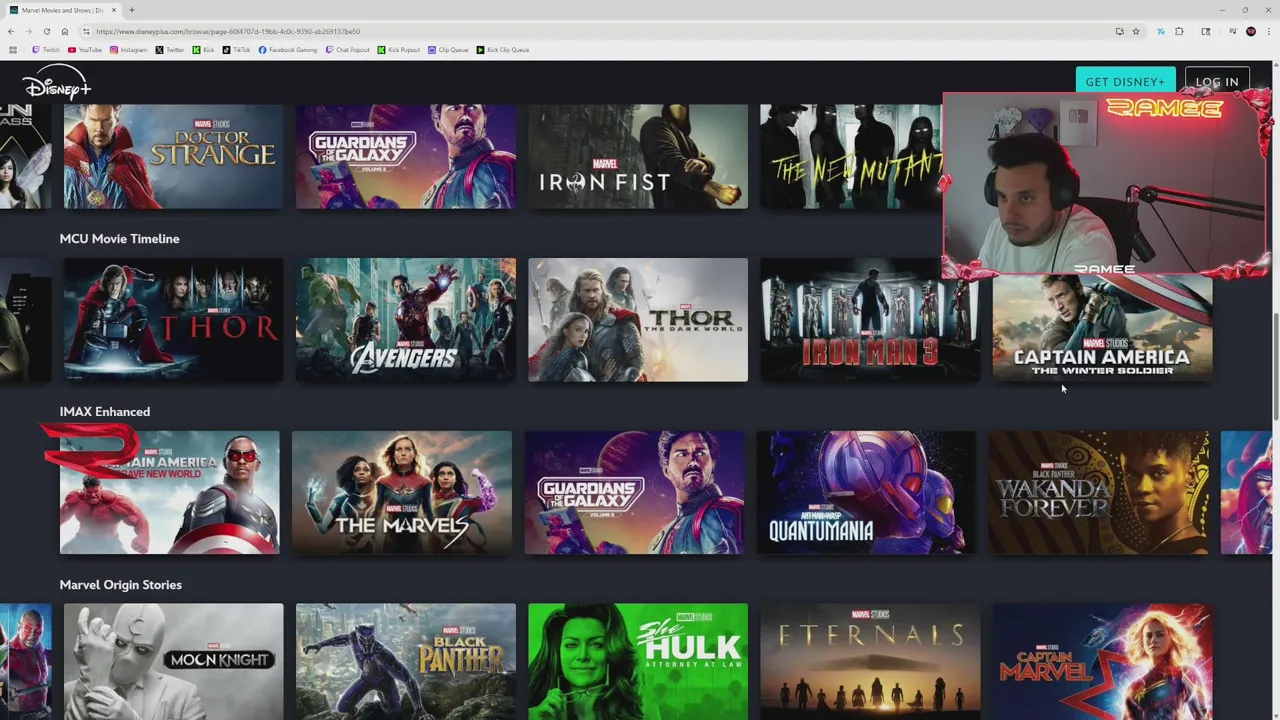
Task: Open the Black Panther tile
Action: pyautogui.click(x=406, y=661)
